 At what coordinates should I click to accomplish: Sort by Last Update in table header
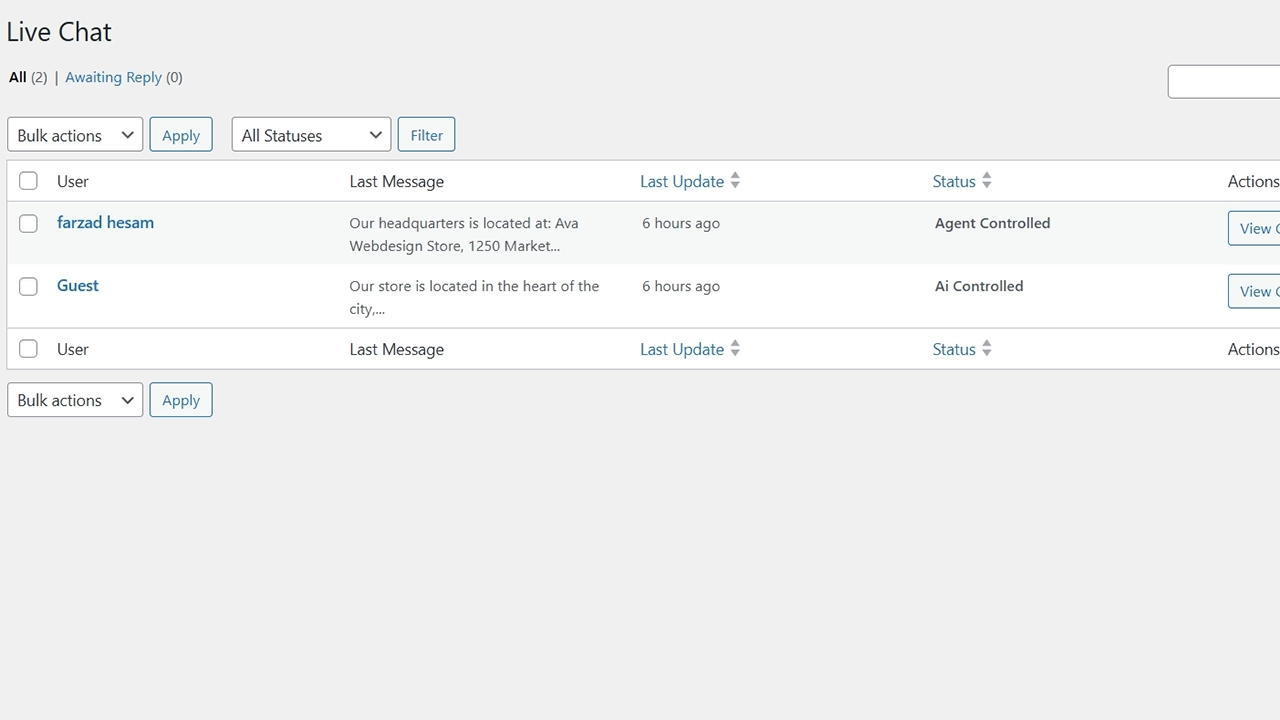click(x=682, y=181)
